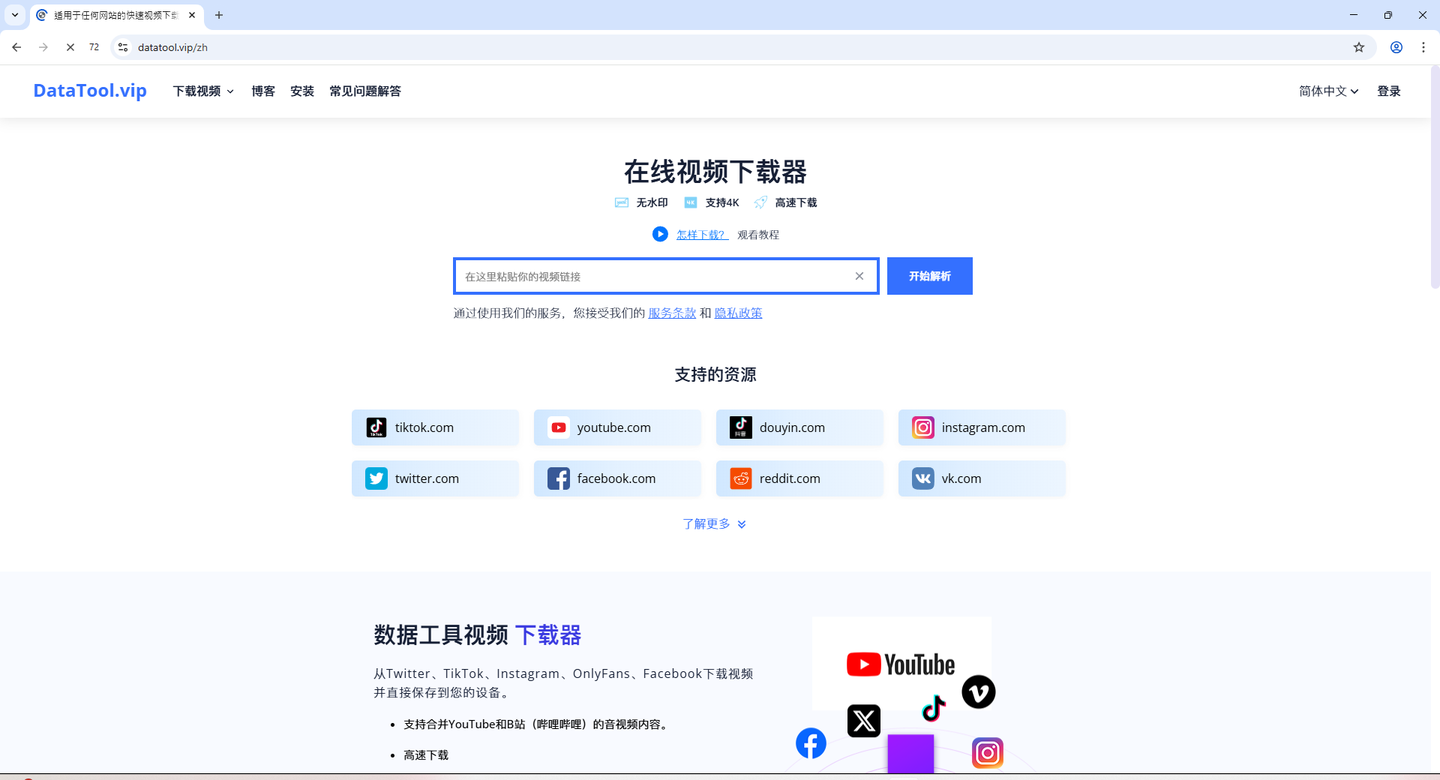
Task: Bookmark this page with the star icon
Action: tap(1359, 47)
